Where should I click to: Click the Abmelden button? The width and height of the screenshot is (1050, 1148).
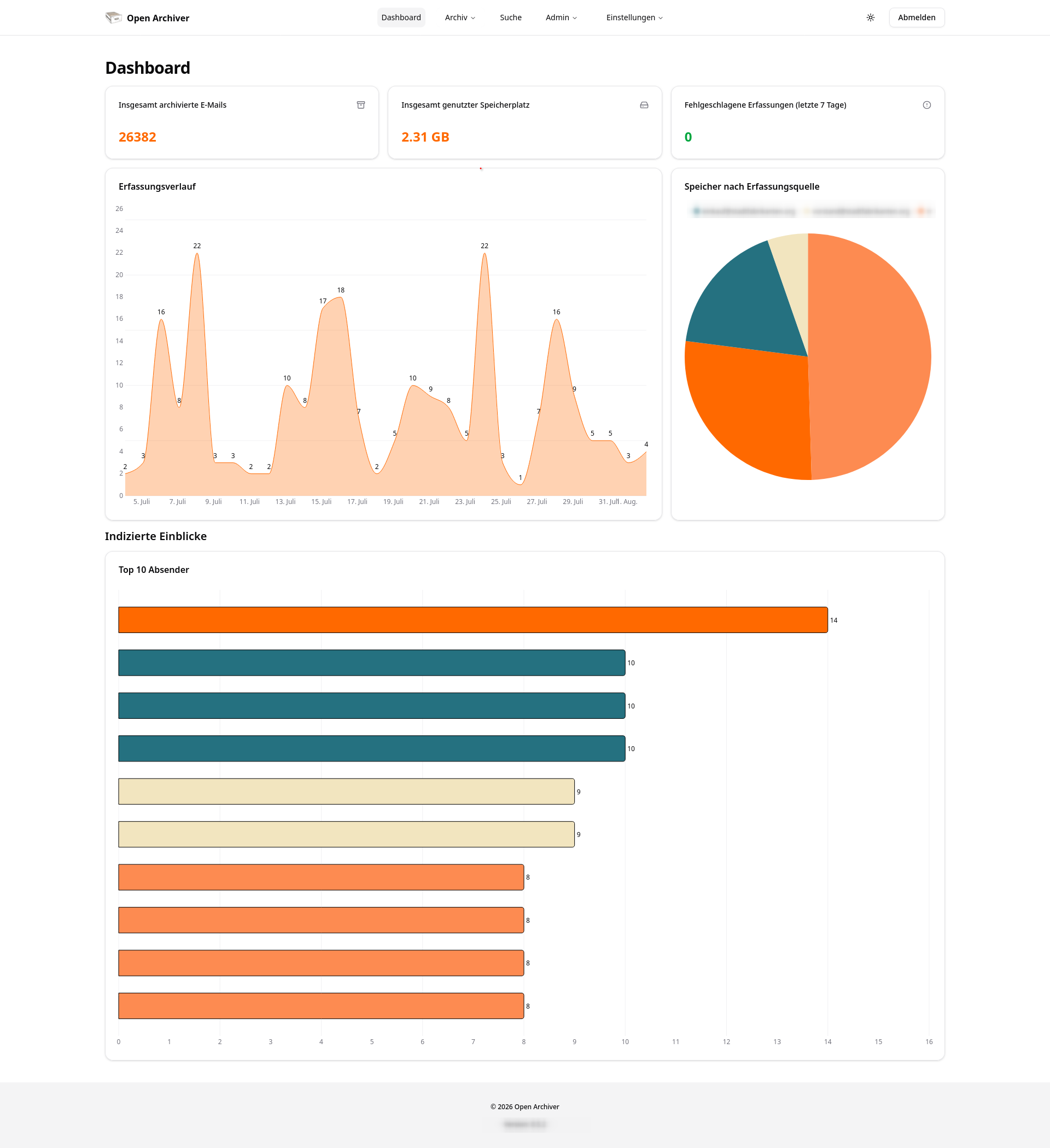(916, 17)
